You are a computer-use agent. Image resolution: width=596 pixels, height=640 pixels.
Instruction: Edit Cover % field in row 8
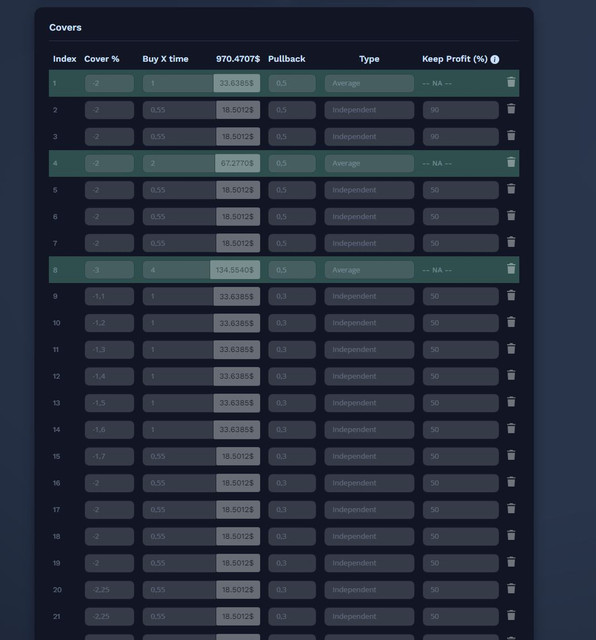point(109,270)
